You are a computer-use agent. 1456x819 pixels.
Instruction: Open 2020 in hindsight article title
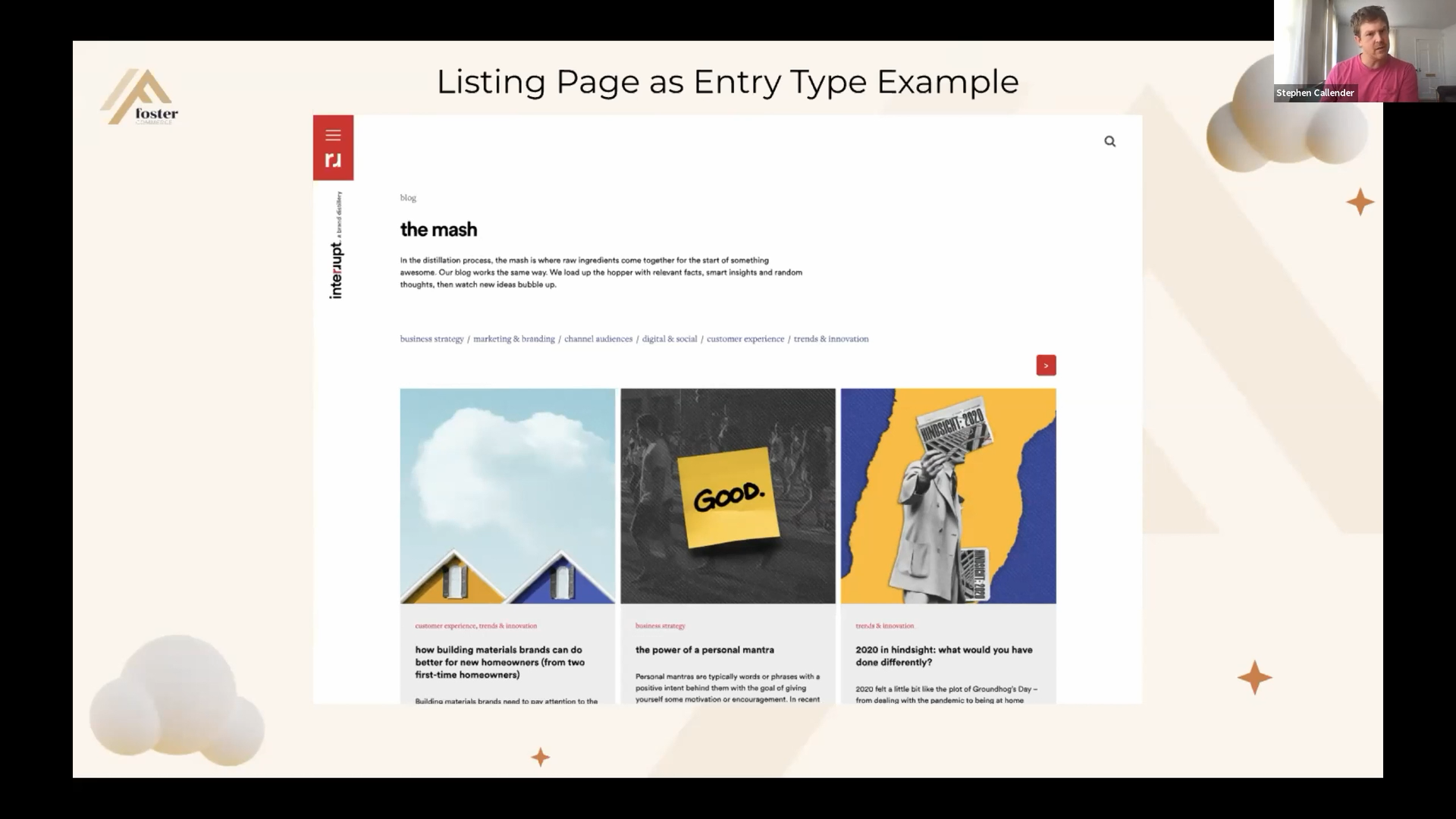[944, 656]
